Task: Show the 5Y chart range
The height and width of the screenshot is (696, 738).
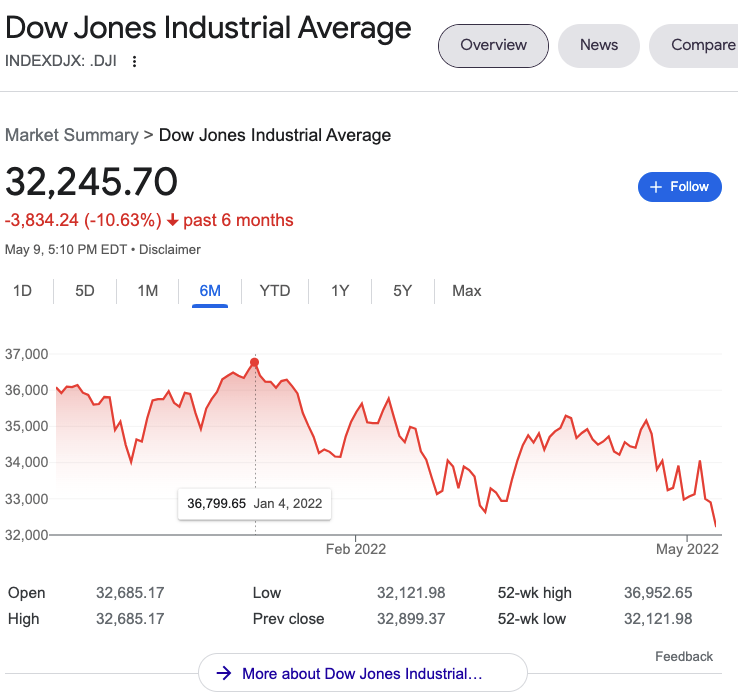Action: (402, 291)
